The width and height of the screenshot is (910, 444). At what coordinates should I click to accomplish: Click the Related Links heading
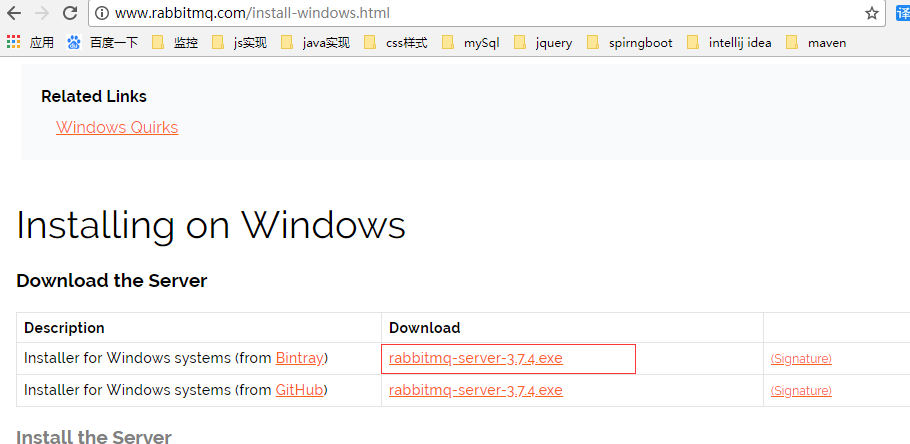[x=94, y=96]
